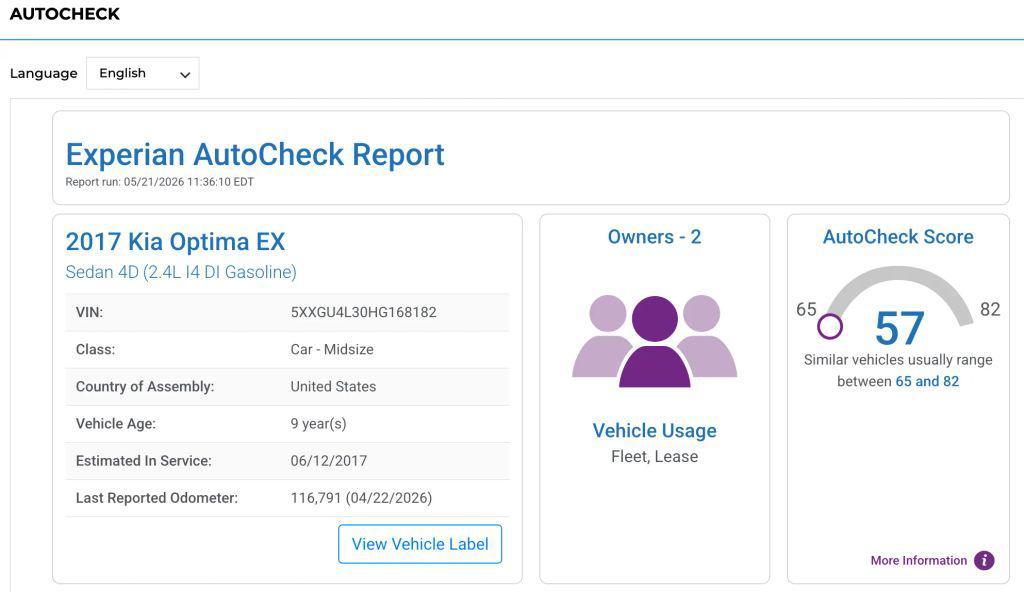
Task: Click the Country of Assembly label
Action: (145, 387)
